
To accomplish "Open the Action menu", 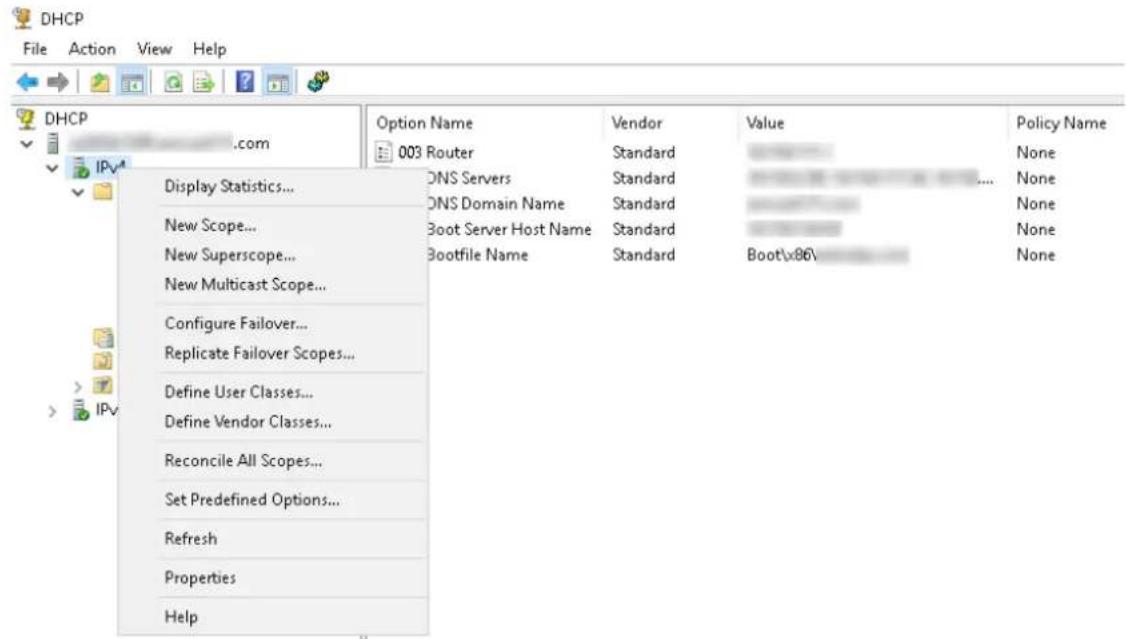I will [x=92, y=49].
